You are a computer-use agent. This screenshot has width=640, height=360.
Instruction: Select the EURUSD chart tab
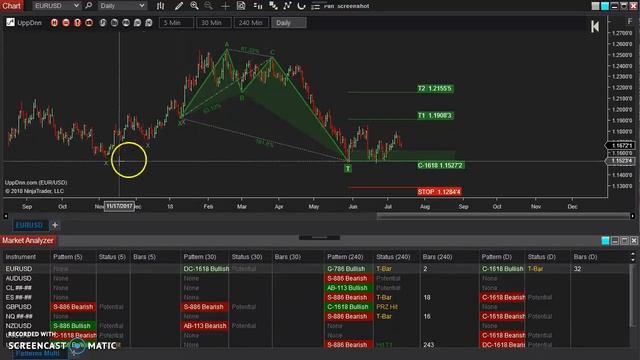29,225
